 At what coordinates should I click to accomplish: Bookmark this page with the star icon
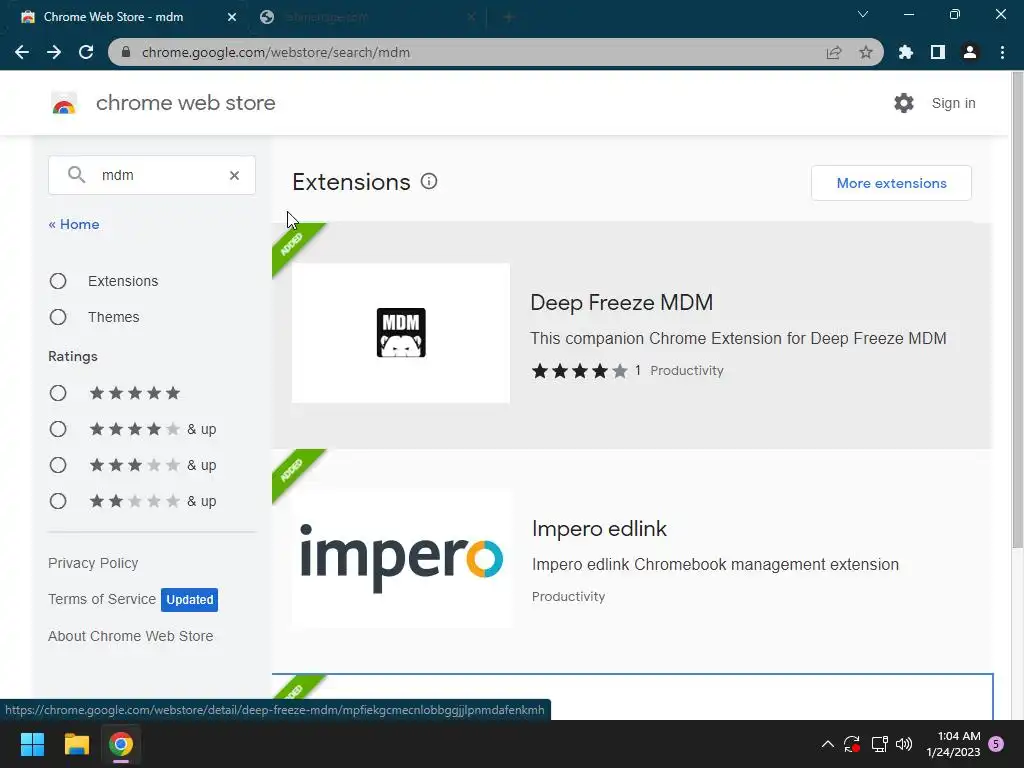(865, 52)
